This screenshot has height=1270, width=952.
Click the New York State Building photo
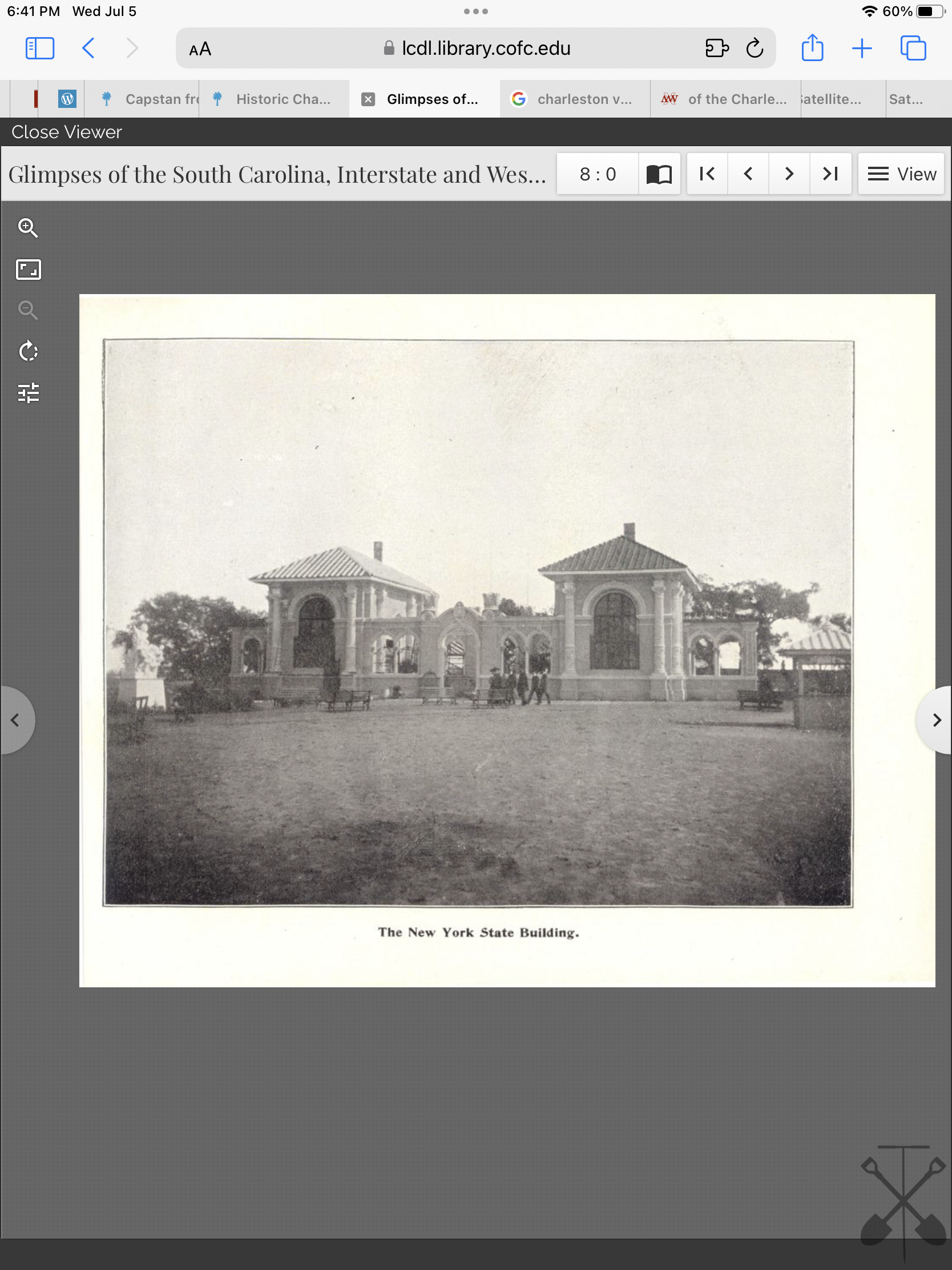pyautogui.click(x=478, y=622)
